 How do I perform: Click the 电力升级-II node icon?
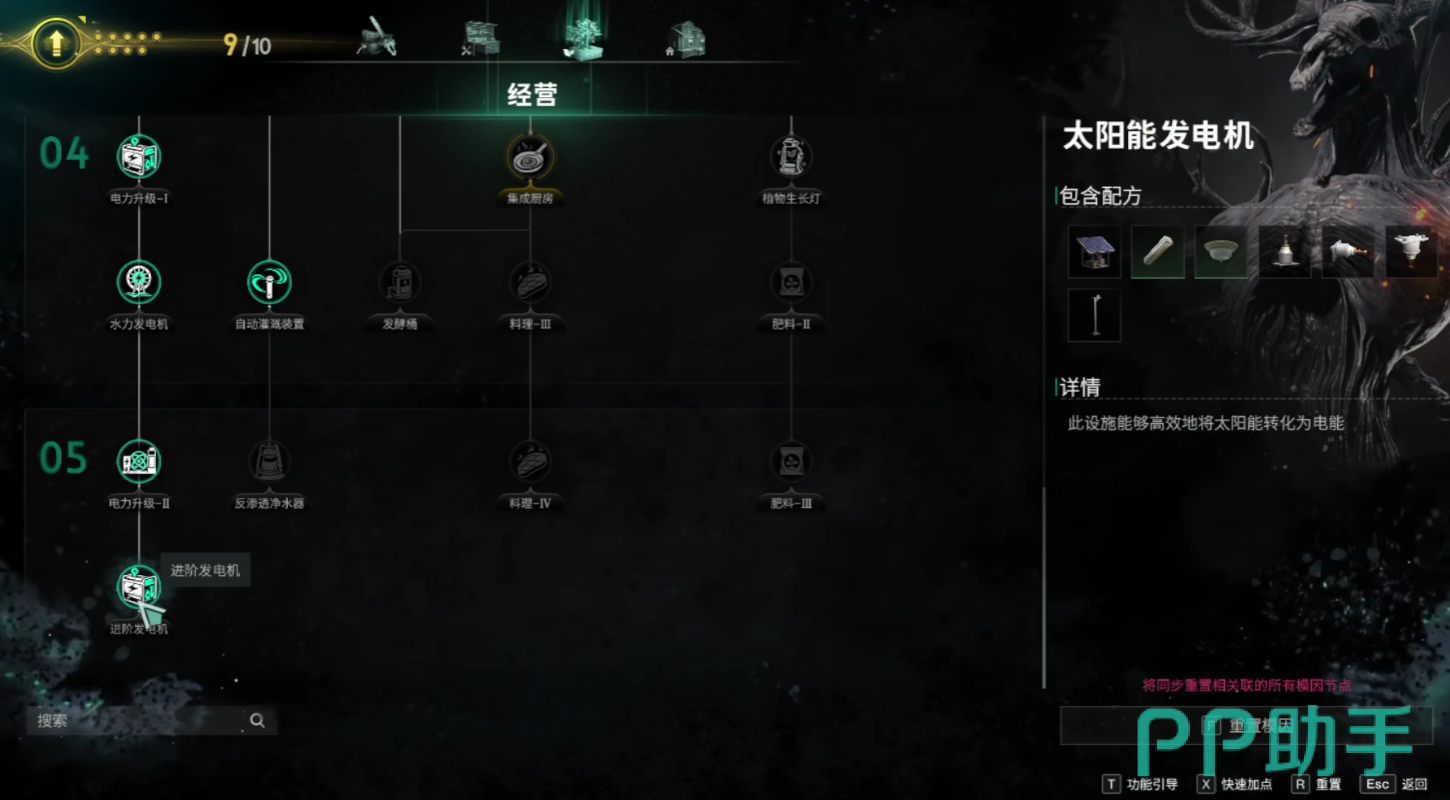[139, 462]
